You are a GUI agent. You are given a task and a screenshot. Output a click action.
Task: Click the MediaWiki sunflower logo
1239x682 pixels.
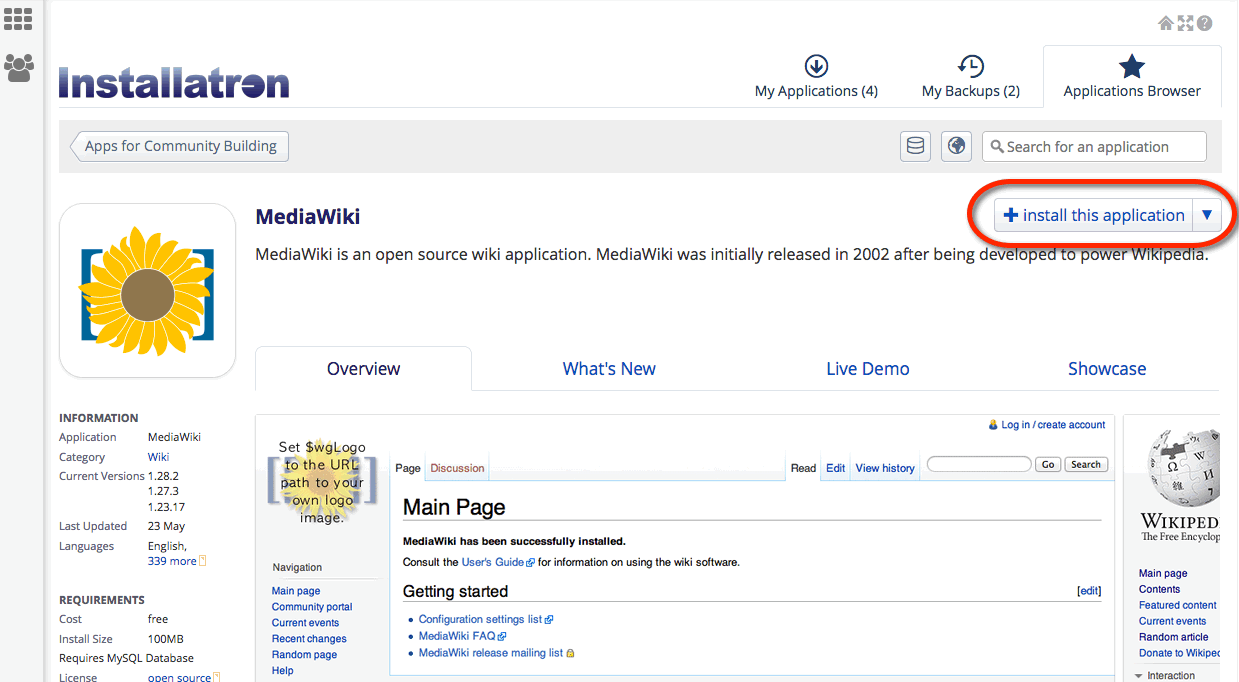click(x=147, y=290)
